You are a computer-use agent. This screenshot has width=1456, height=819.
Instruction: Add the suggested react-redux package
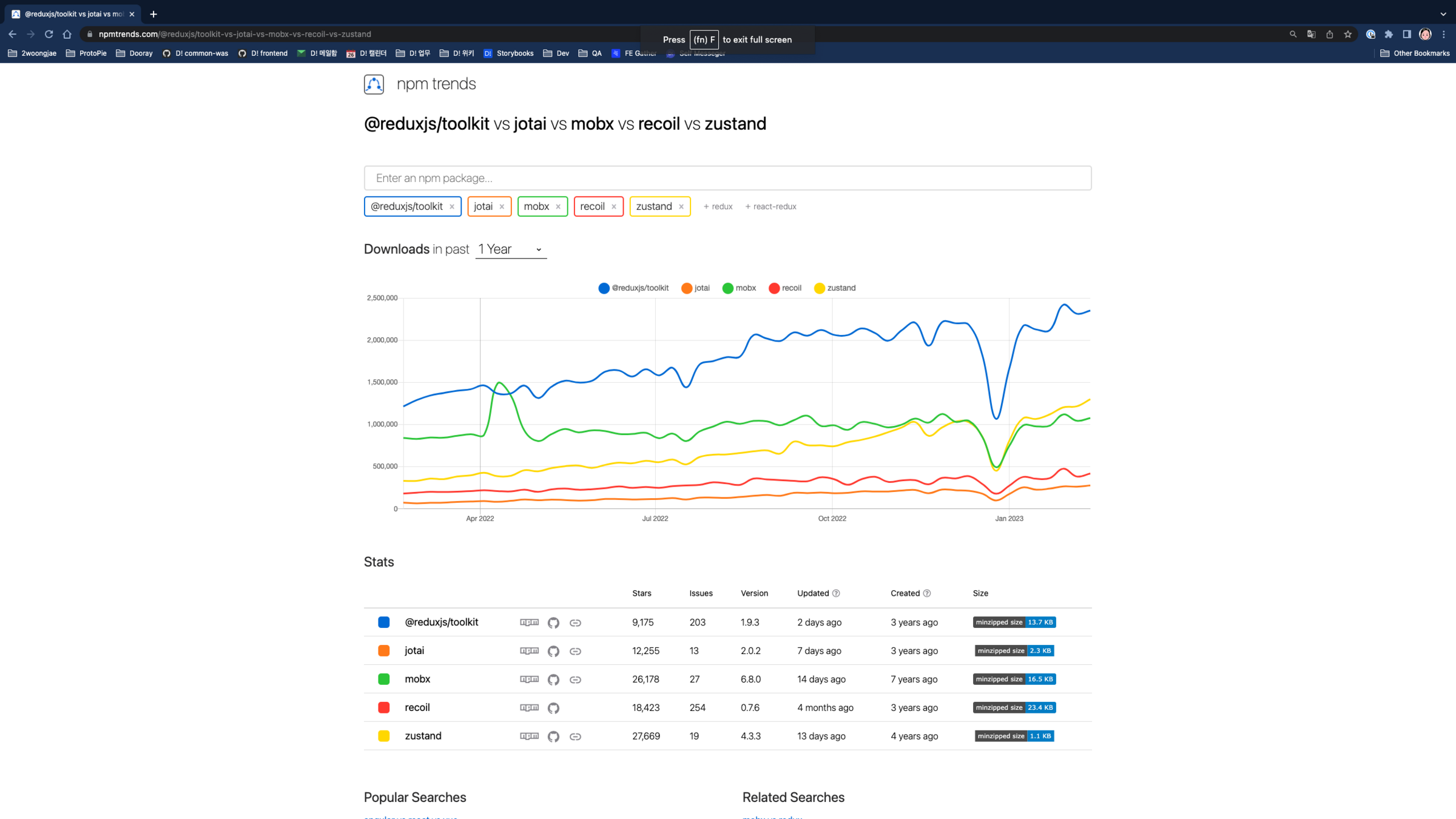click(770, 206)
